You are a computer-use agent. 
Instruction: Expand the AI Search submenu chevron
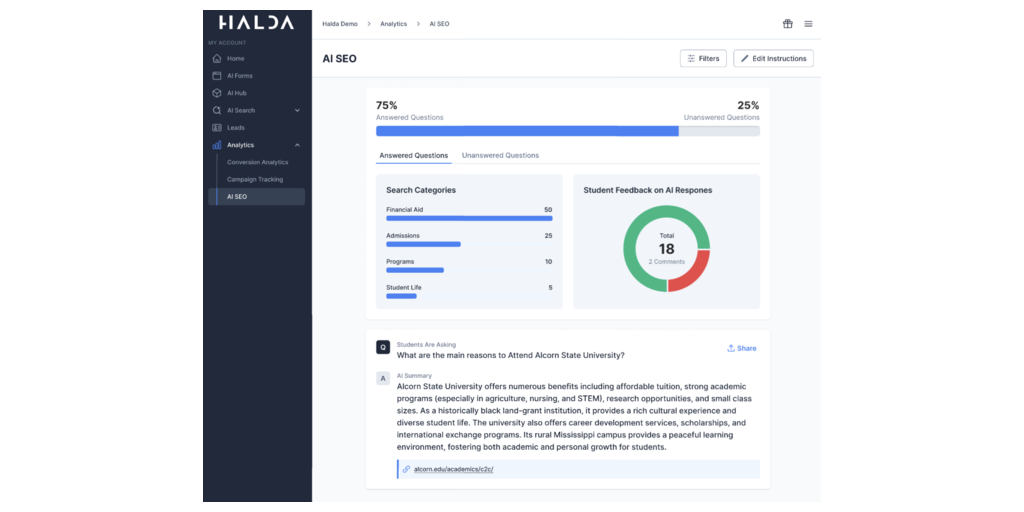tap(297, 110)
